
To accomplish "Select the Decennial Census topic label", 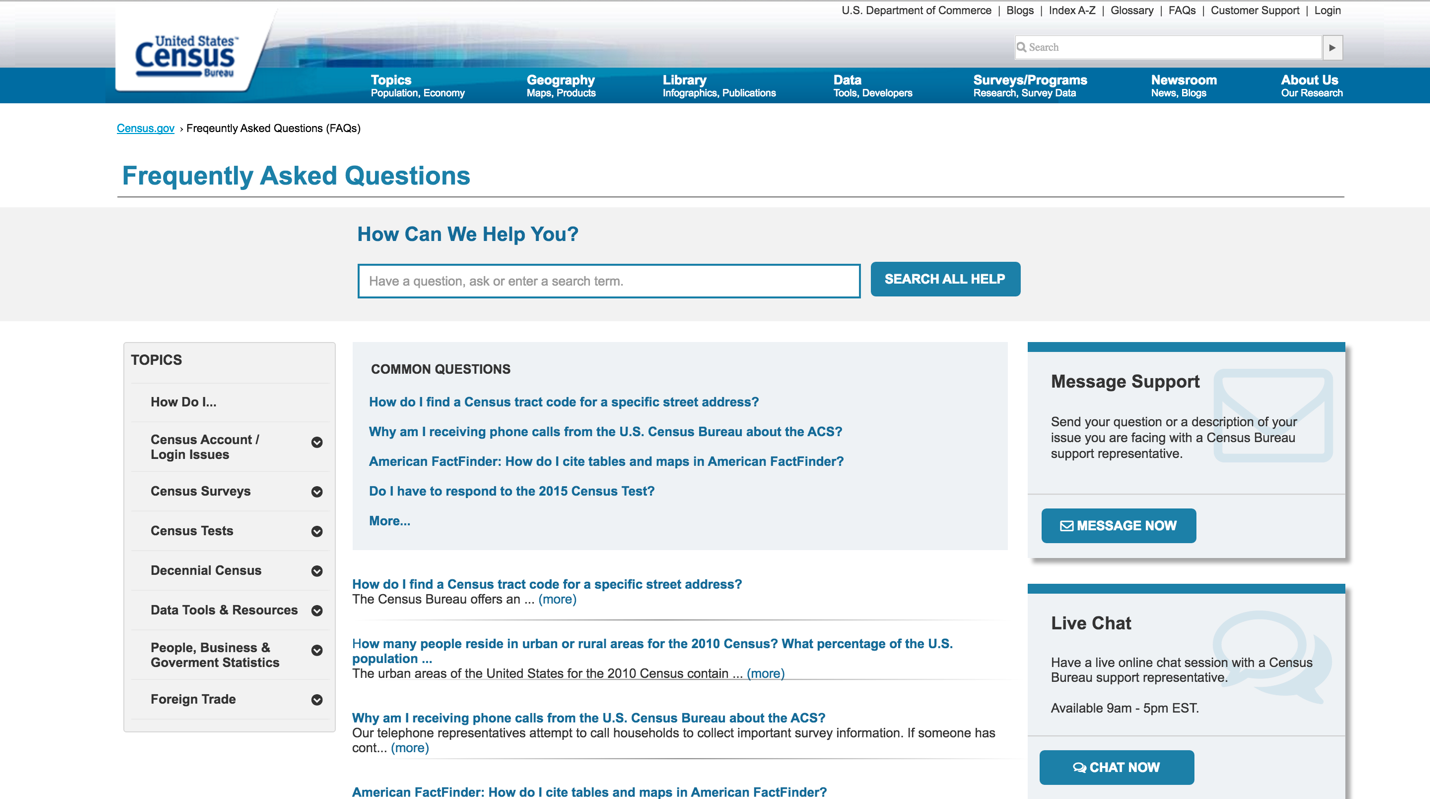I will coord(205,571).
